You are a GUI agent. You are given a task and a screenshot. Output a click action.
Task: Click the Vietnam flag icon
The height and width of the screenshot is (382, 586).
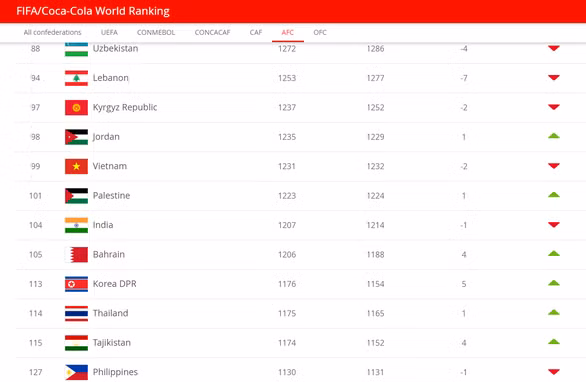pyautogui.click(x=76, y=166)
